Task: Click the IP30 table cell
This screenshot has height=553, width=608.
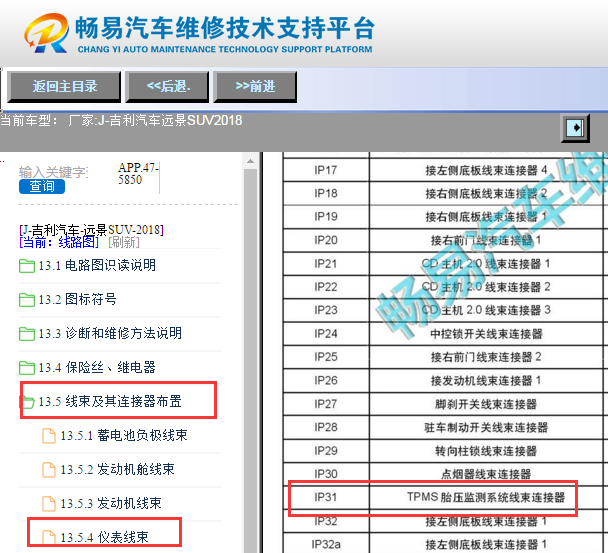Action: (x=326, y=474)
